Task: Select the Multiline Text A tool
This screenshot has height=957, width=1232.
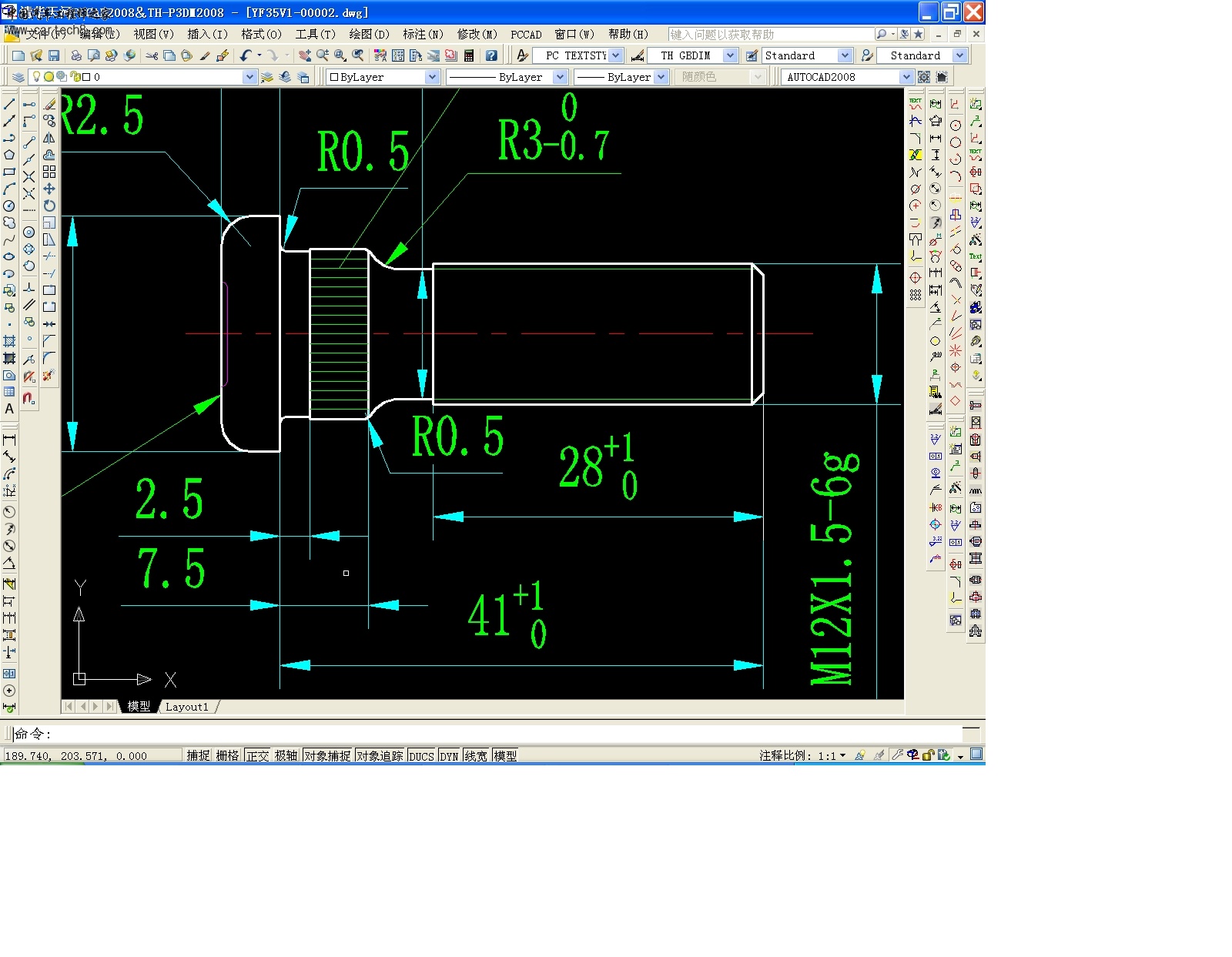Action: point(9,409)
